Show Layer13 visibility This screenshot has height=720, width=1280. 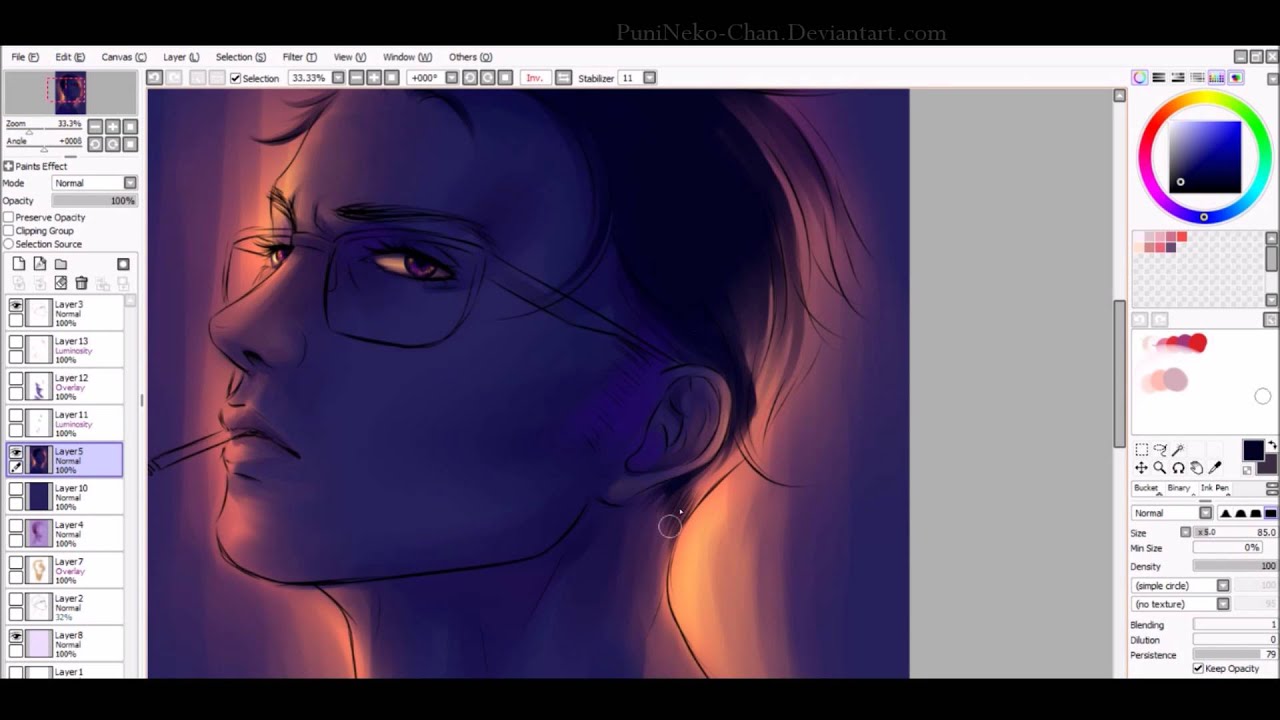tap(15, 342)
